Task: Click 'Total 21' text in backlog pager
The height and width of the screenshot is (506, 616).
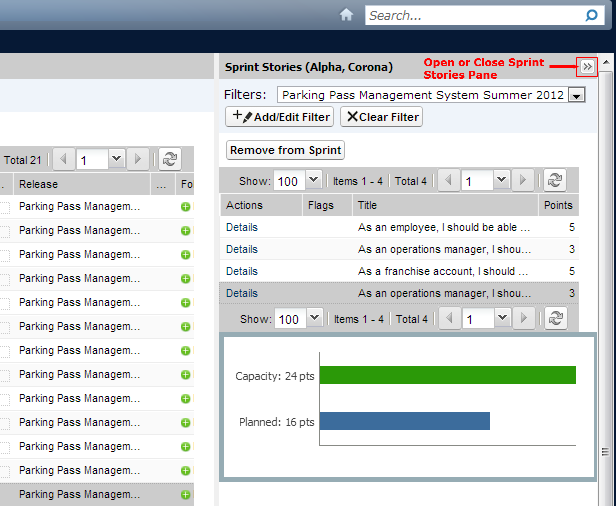Action: point(22,160)
